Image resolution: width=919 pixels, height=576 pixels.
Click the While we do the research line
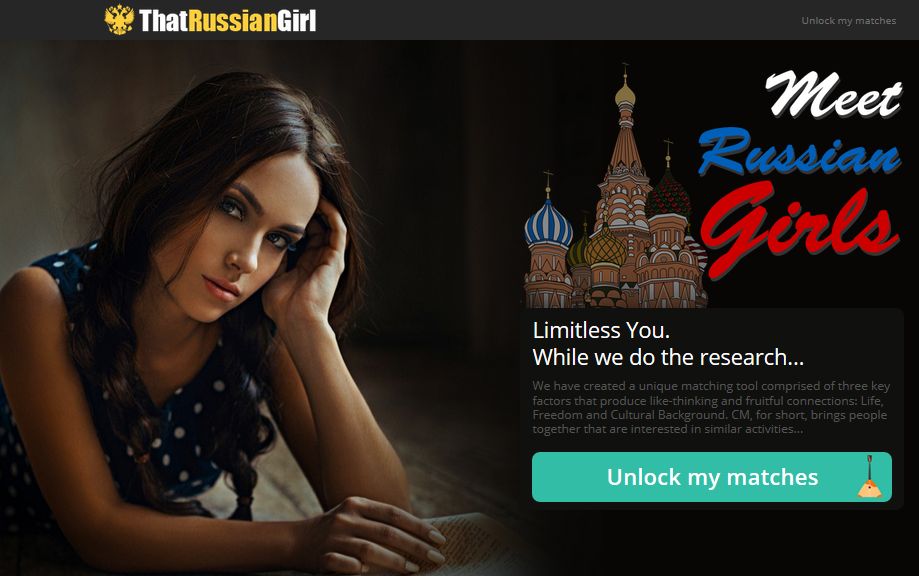click(668, 357)
